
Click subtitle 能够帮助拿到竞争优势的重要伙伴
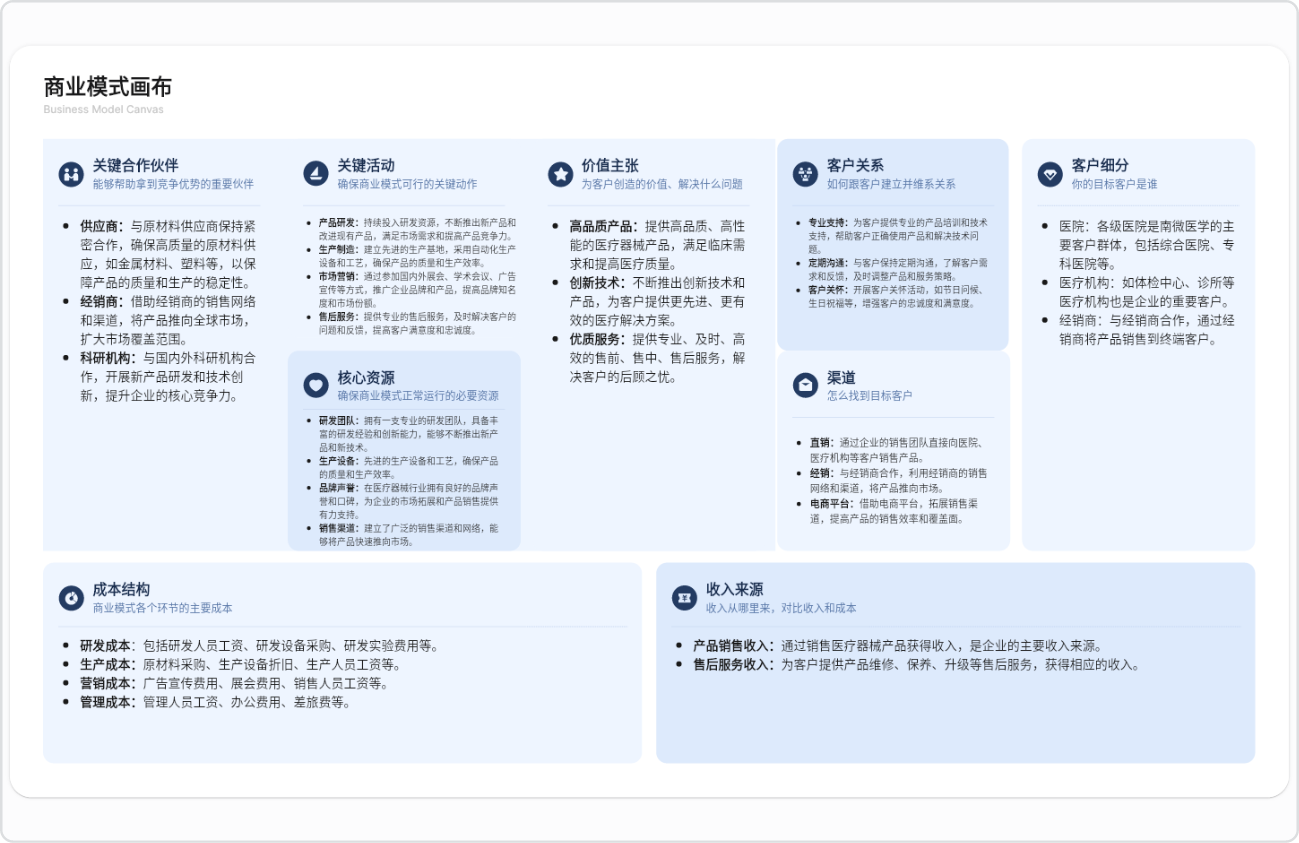coord(173,184)
